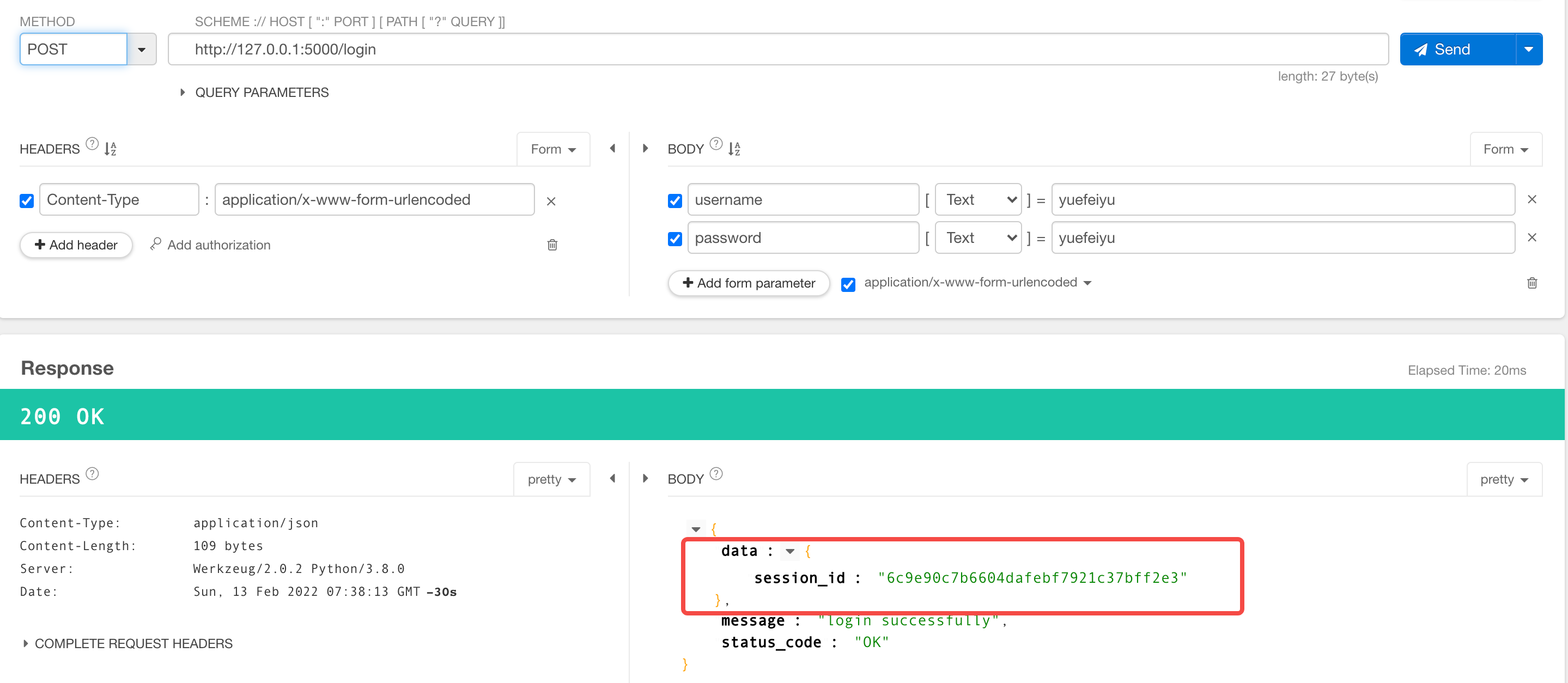
Task: Edit the username value yuefeiyu
Action: click(x=1283, y=200)
